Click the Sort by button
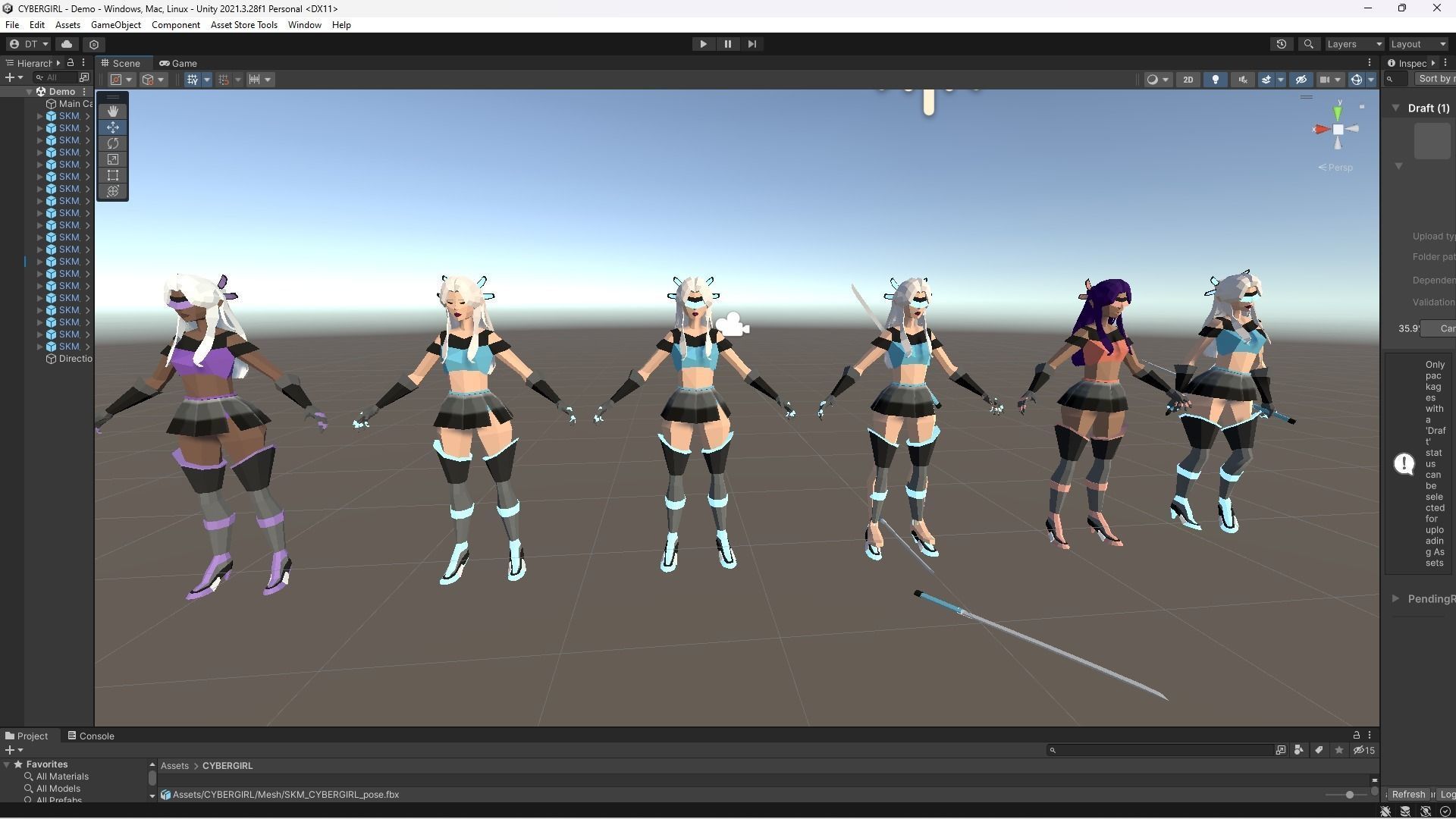1456x819 pixels. 1436,79
